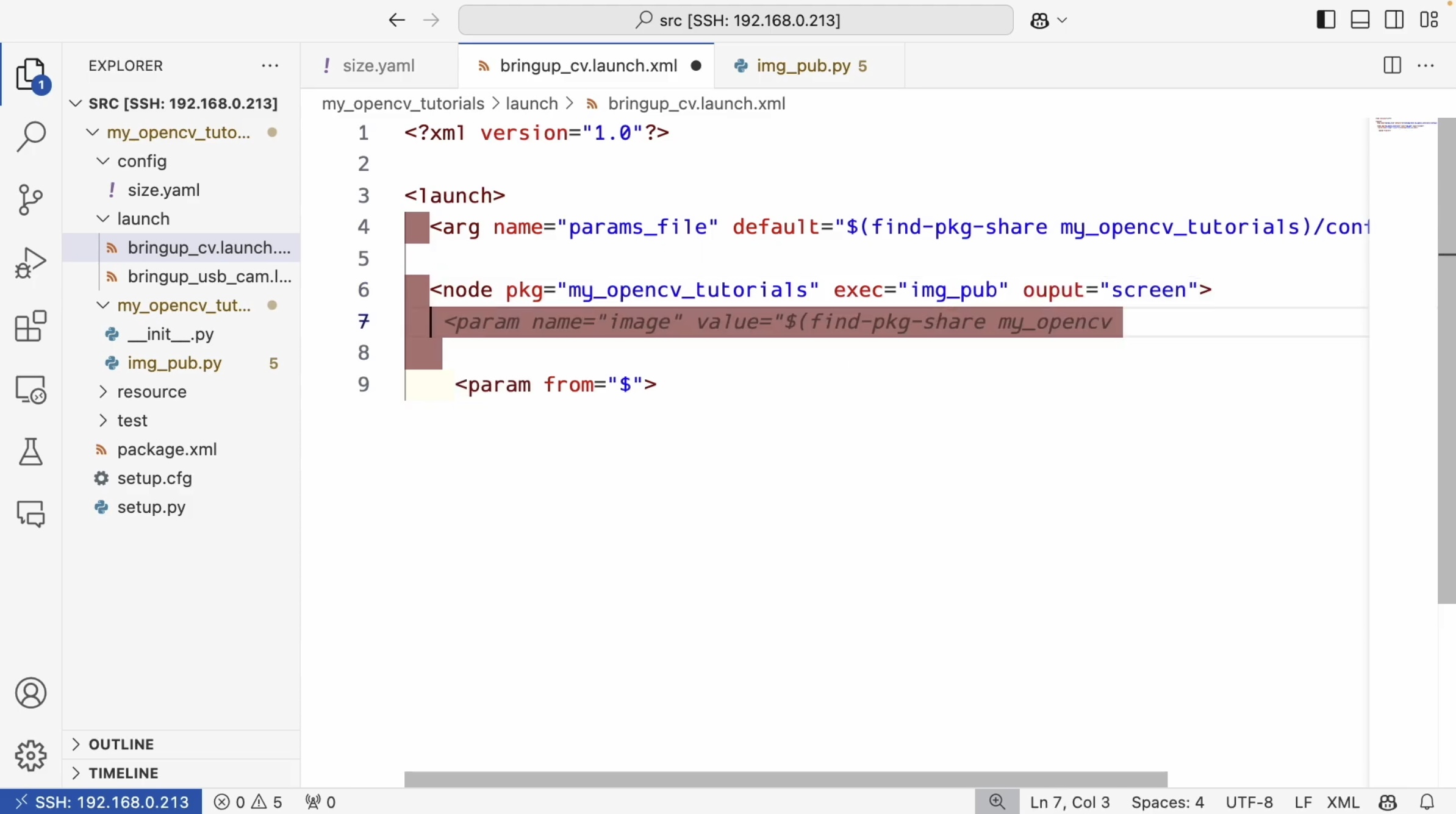Screen dimensions: 1456x814
Task: Toggle the bottom panel visibility
Action: pos(1360,20)
